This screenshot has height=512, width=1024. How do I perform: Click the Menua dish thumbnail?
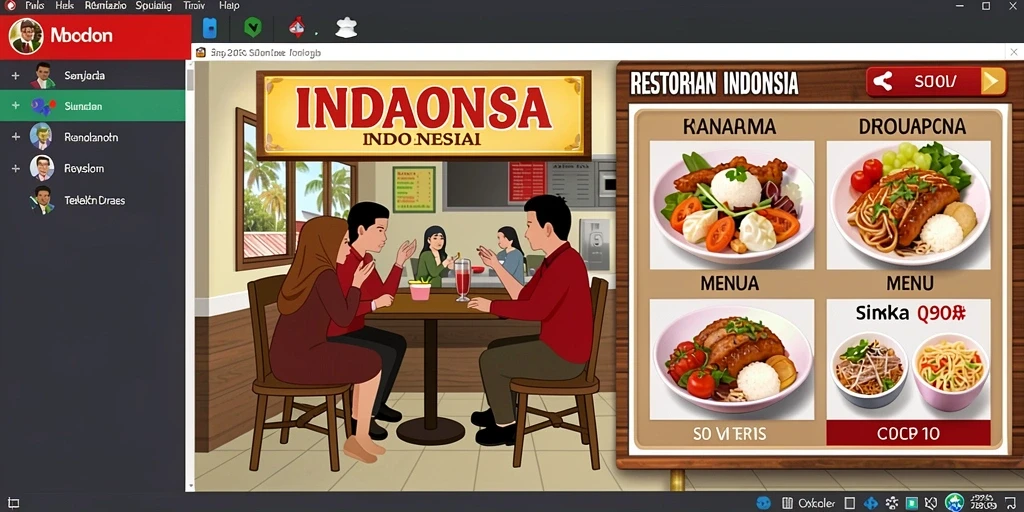(x=731, y=359)
